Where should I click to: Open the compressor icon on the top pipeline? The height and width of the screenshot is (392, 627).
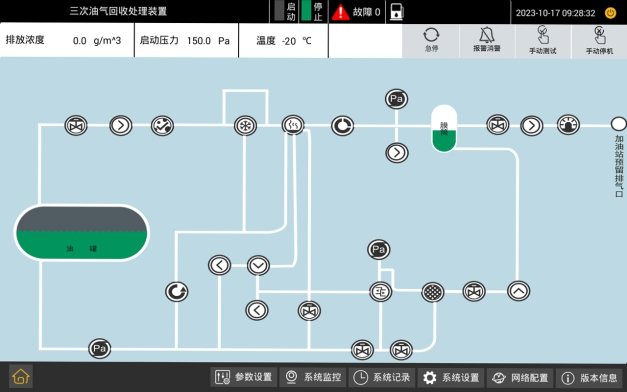click(162, 126)
